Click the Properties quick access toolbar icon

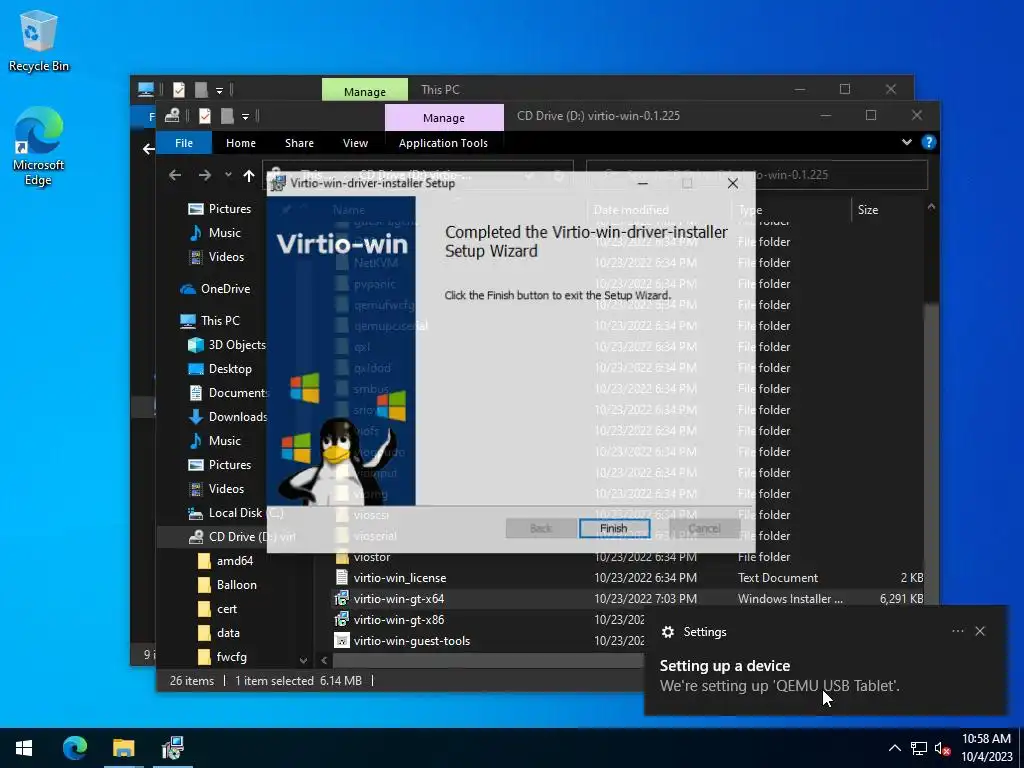[204, 116]
